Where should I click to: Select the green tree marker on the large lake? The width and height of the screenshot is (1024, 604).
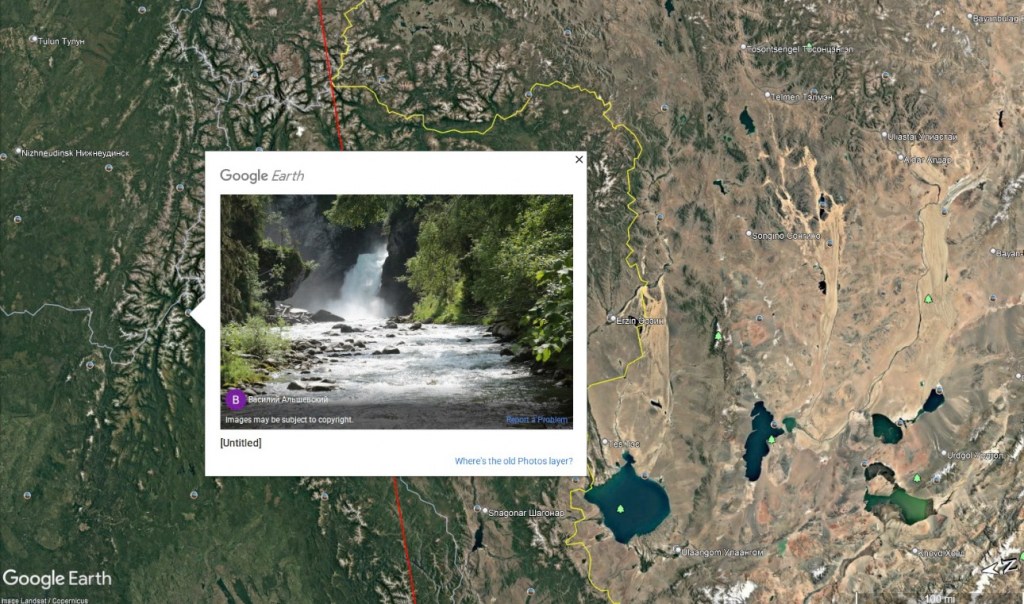pyautogui.click(x=620, y=508)
